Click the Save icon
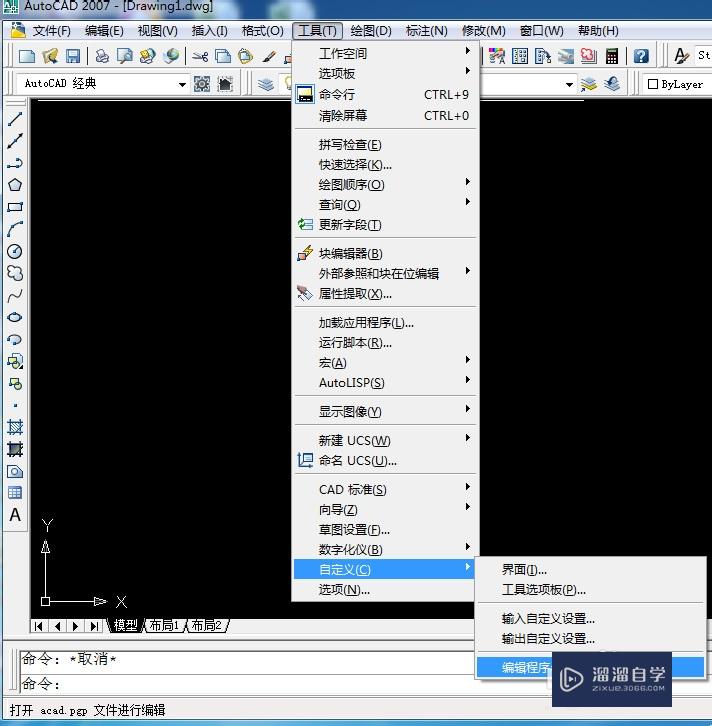712x726 pixels. click(x=73, y=56)
